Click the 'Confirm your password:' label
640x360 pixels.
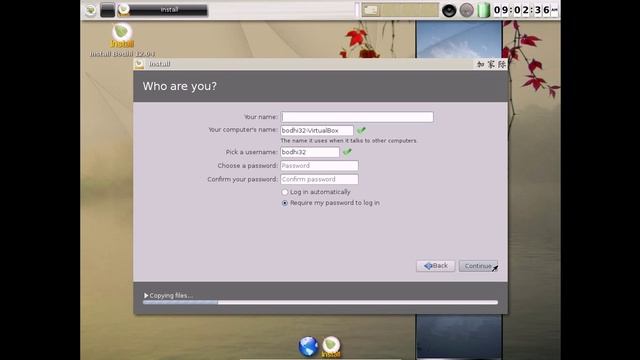tap(242, 180)
